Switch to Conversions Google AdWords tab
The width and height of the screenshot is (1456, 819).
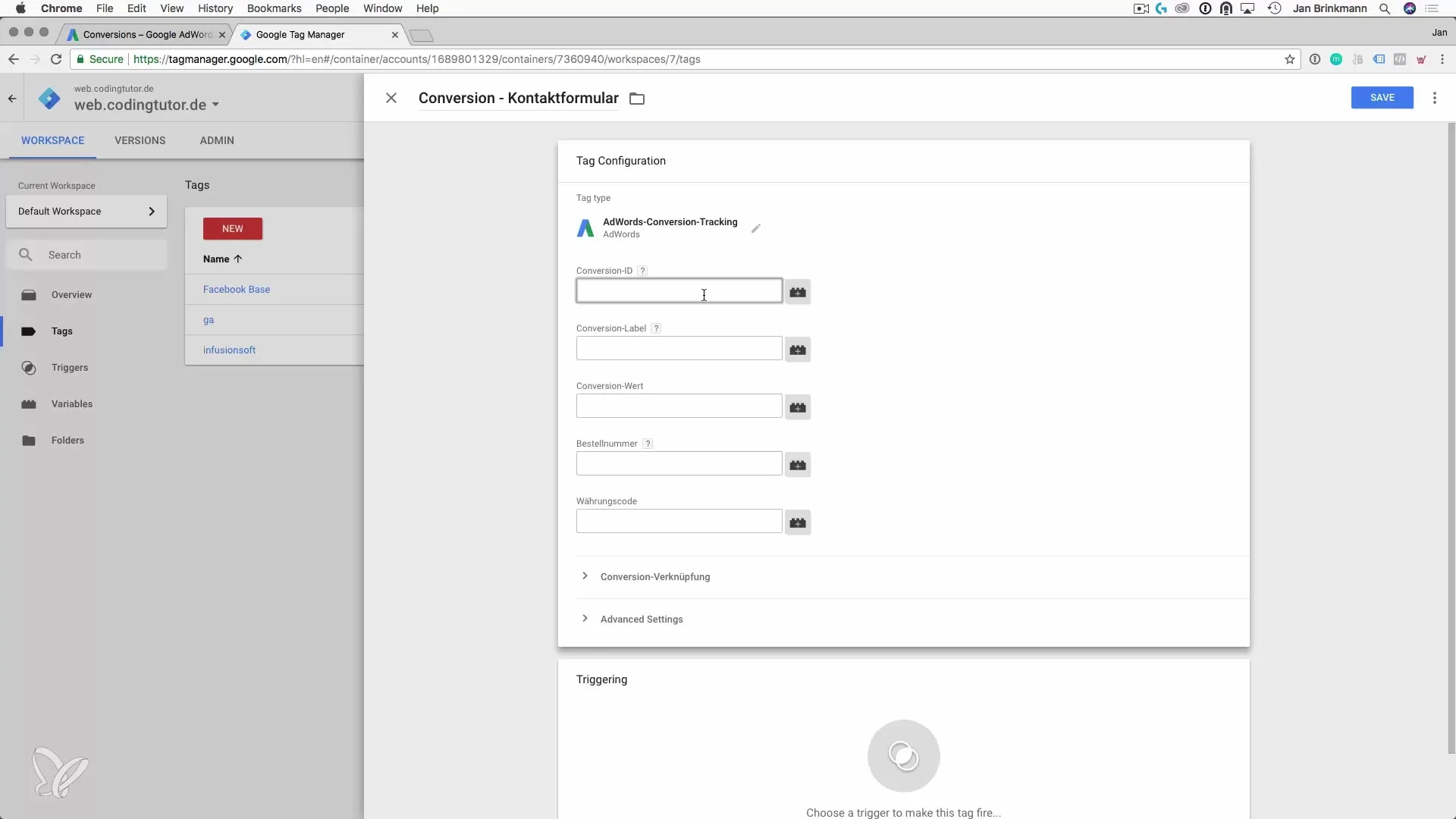(x=147, y=35)
